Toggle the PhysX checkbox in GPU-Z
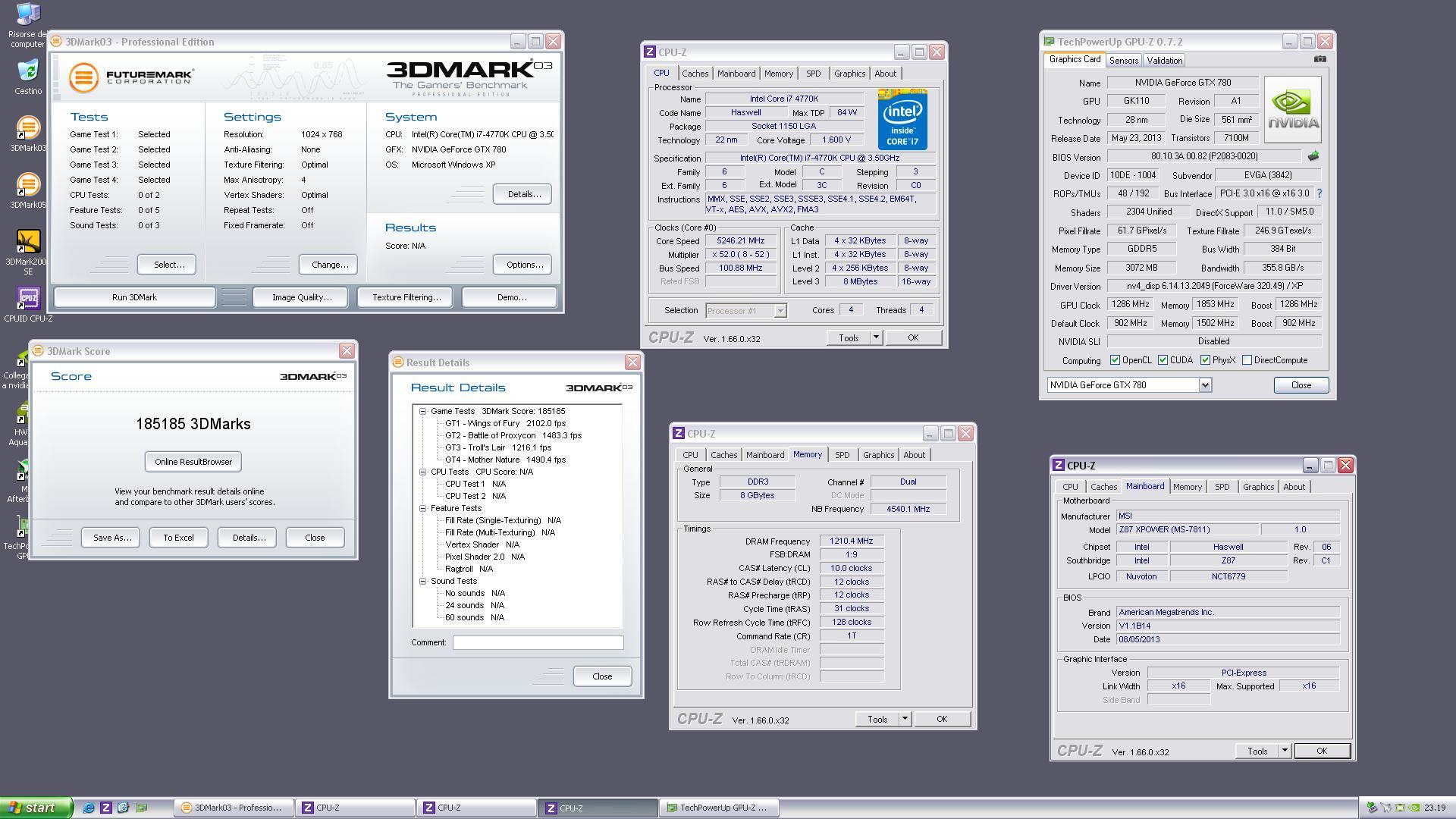 [x=1205, y=360]
